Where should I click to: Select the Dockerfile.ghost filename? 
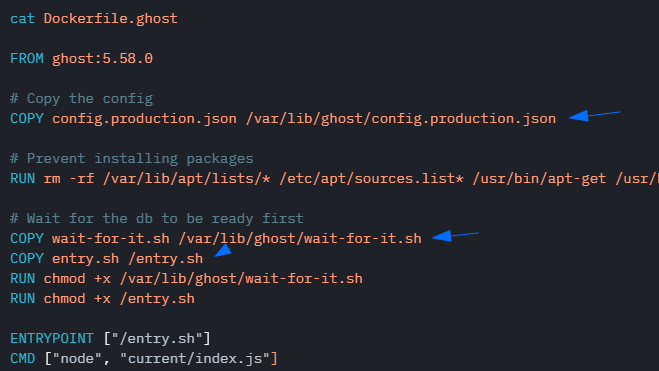coord(111,18)
